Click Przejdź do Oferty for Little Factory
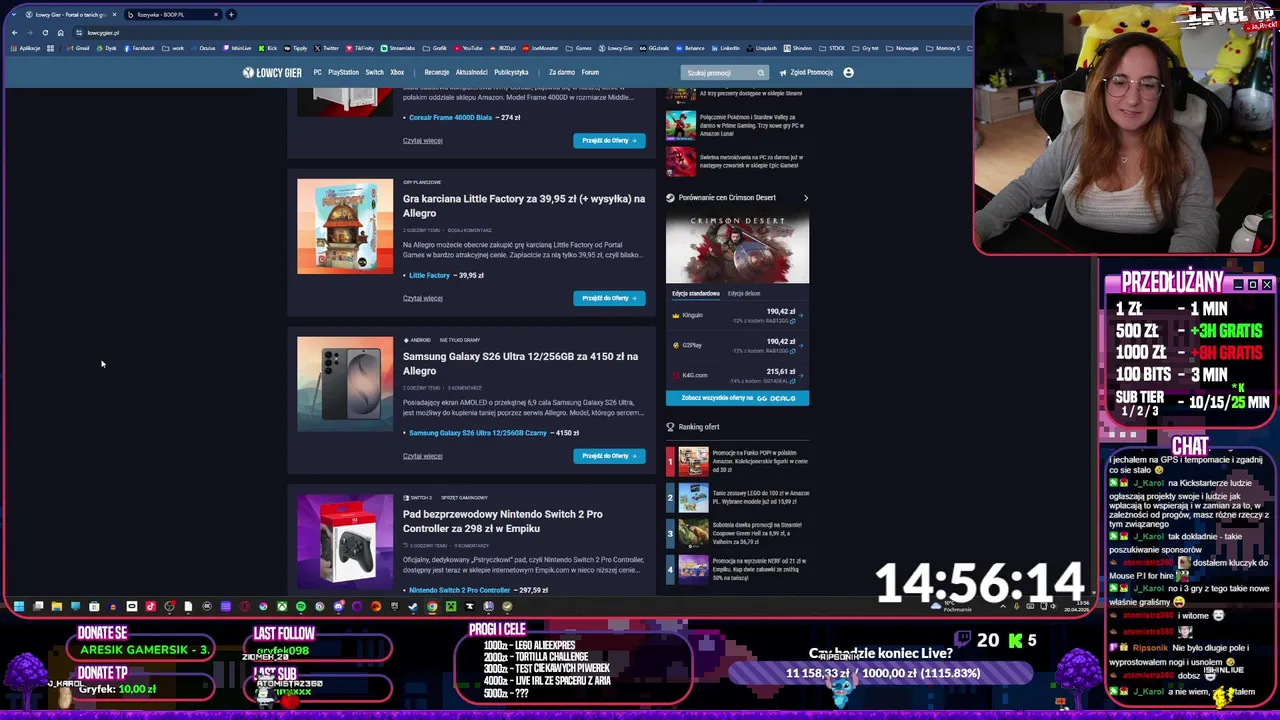The height and width of the screenshot is (720, 1280). (x=609, y=298)
